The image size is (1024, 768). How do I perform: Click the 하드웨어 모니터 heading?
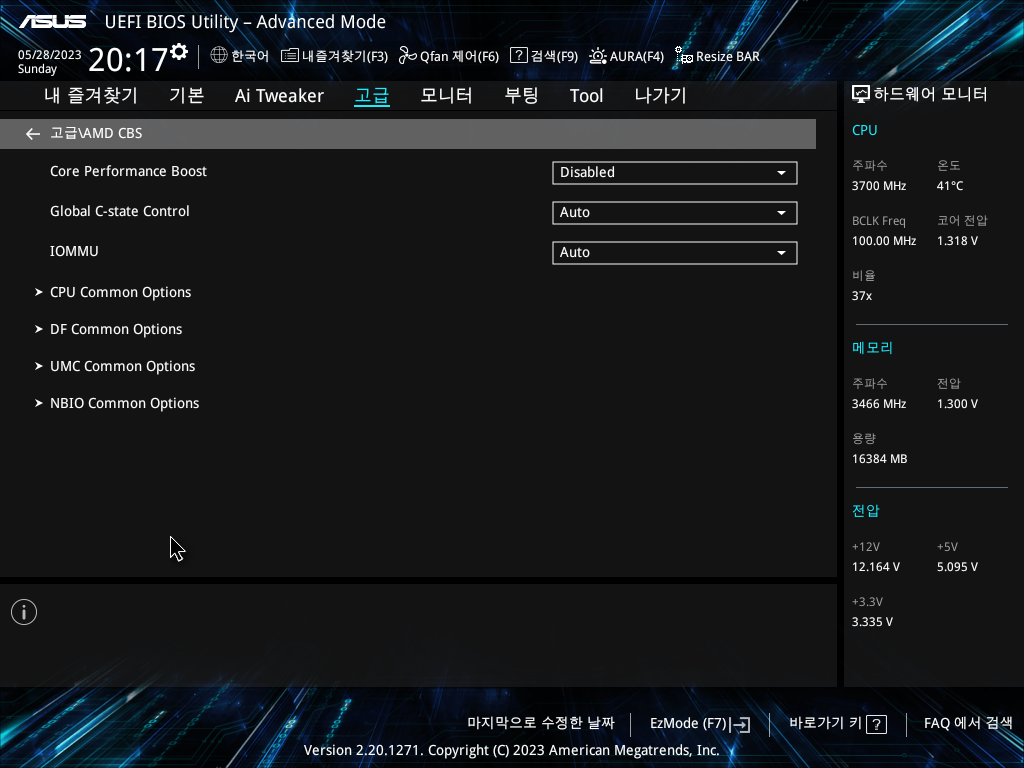tap(930, 95)
